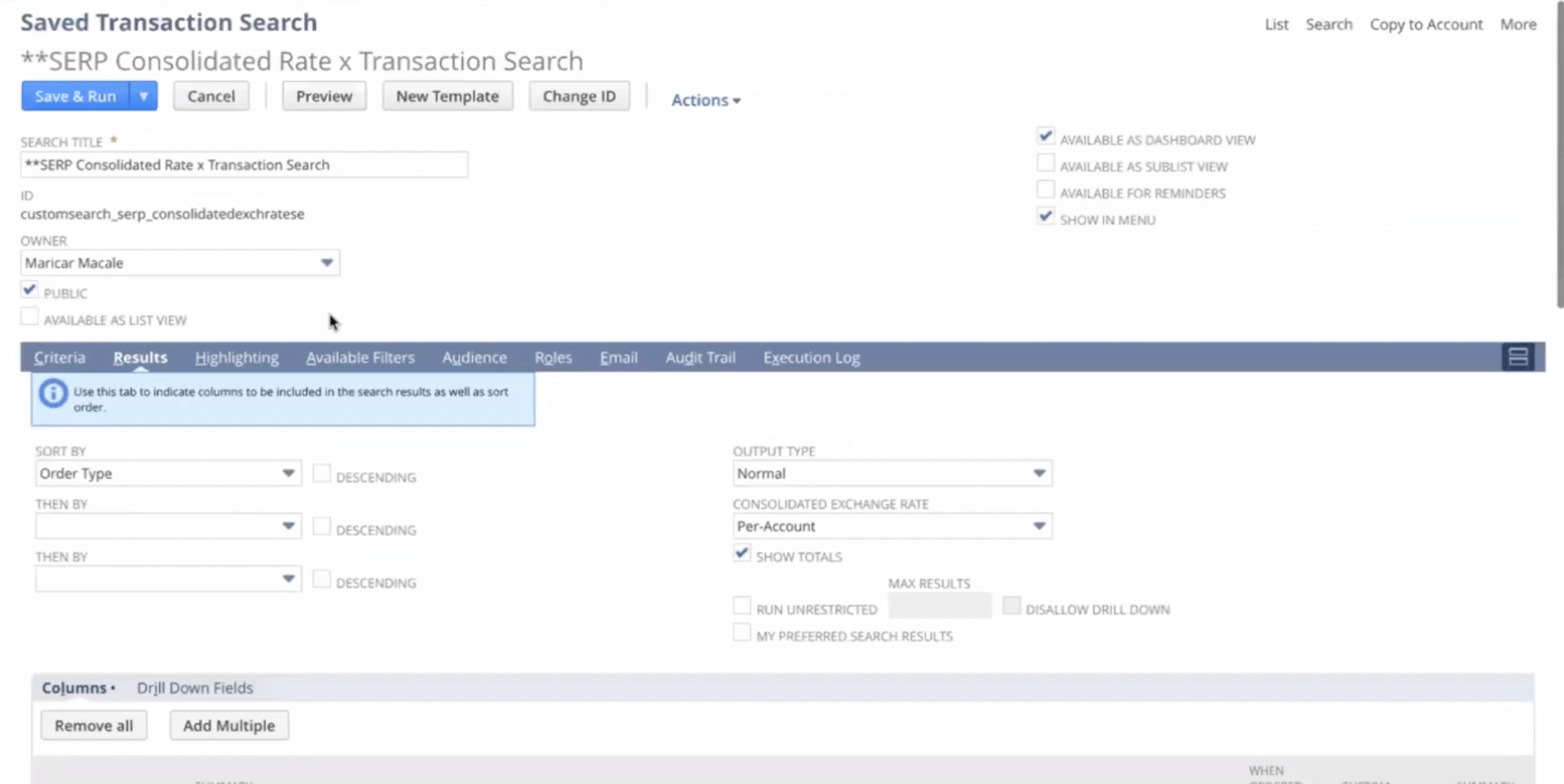This screenshot has width=1564, height=784.
Task: Open the Audit Trail tab
Action: click(700, 358)
